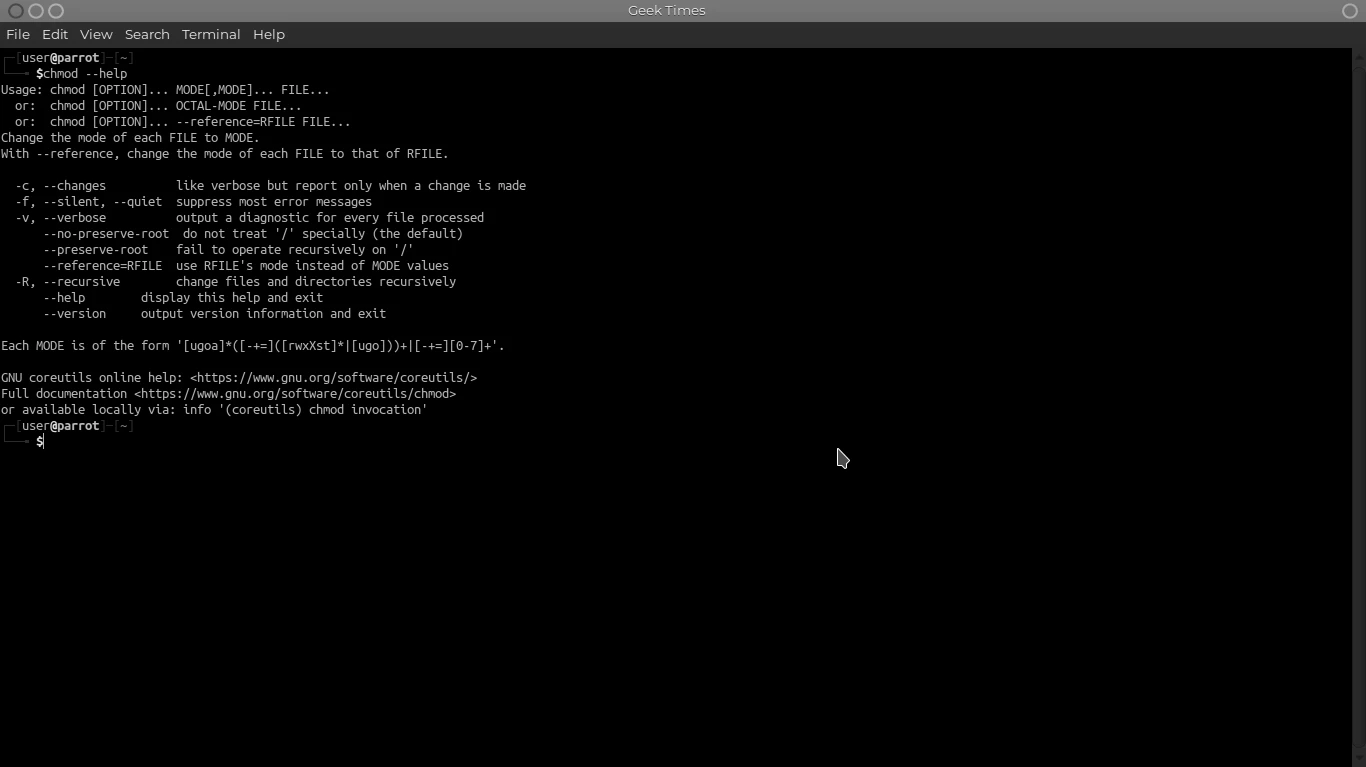Click the 'Usage: chmod [OPTION]... MODE' line
The width and height of the screenshot is (1366, 767).
click(165, 90)
